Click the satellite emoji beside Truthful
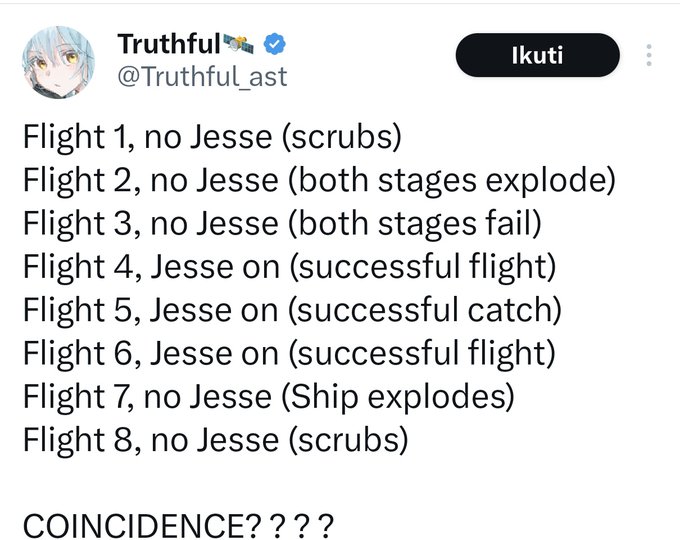This screenshot has width=680, height=540. 238,44
